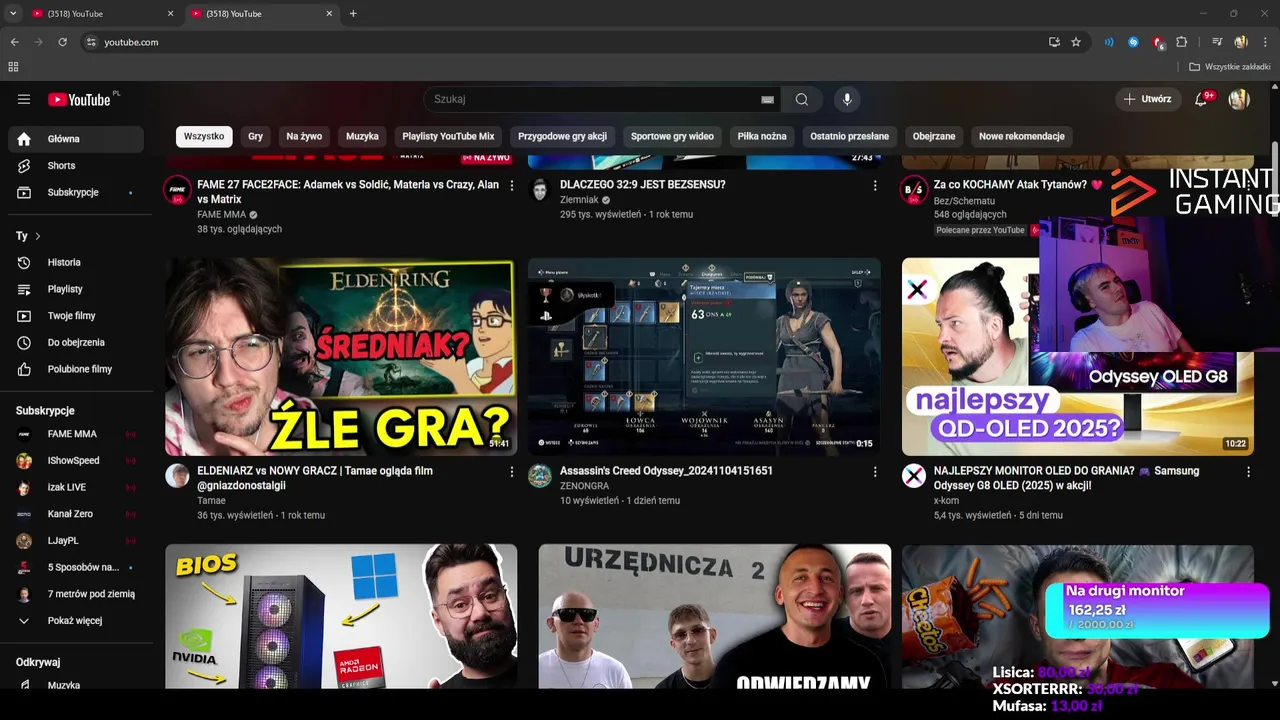Open more options for ELDENIARZ vs NOWY GRACZ video
Image resolution: width=1280 pixels, height=720 pixels.
512,471
